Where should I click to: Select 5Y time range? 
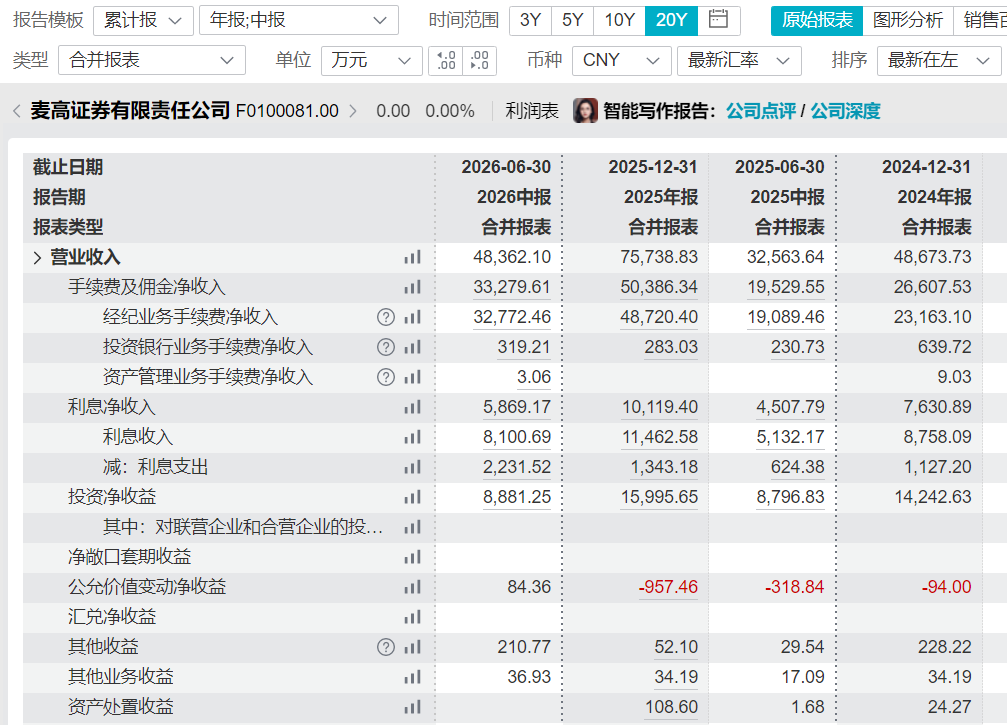click(572, 20)
